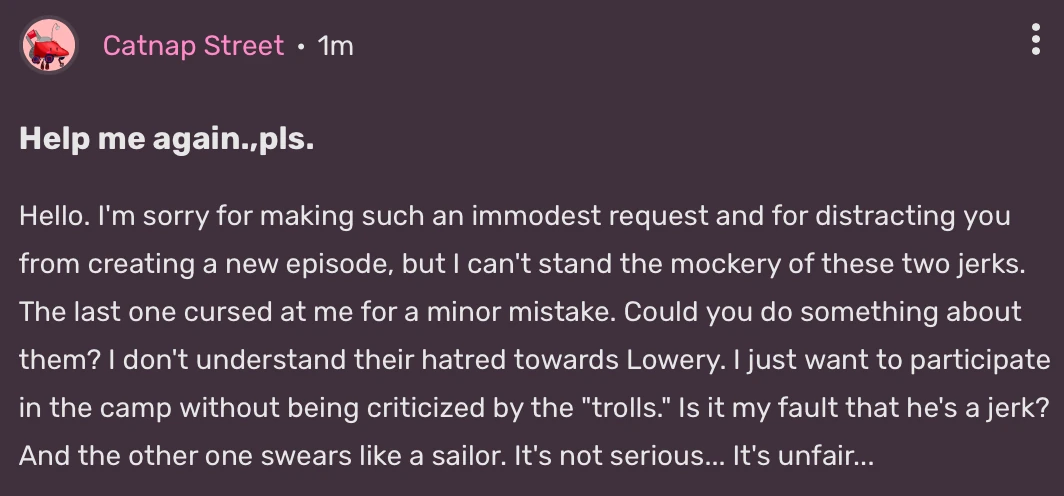The height and width of the screenshot is (496, 1064).
Task: Click the word "cursed" in the post
Action: 190,312
